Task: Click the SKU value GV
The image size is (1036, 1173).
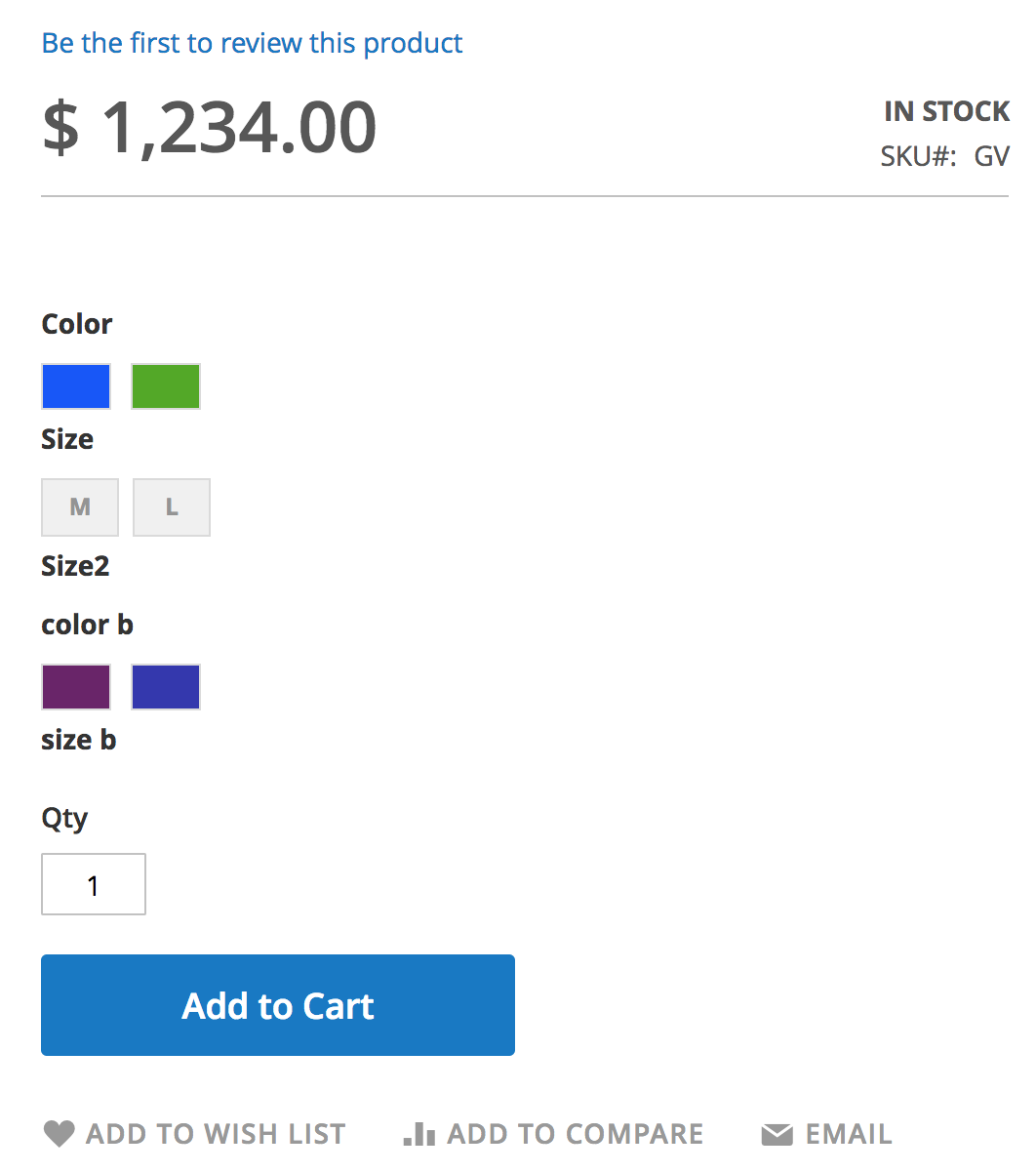Action: click(x=991, y=156)
